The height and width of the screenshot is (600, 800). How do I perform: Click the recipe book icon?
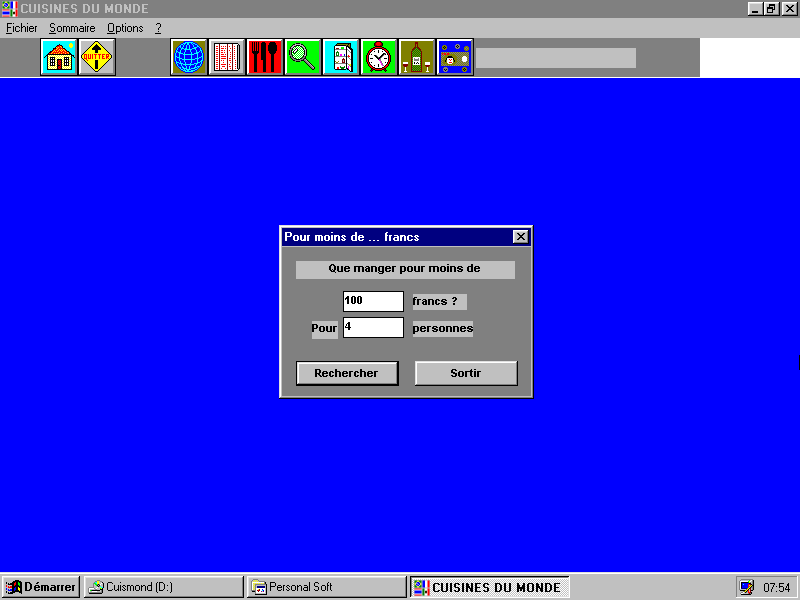pyautogui.click(x=227, y=57)
